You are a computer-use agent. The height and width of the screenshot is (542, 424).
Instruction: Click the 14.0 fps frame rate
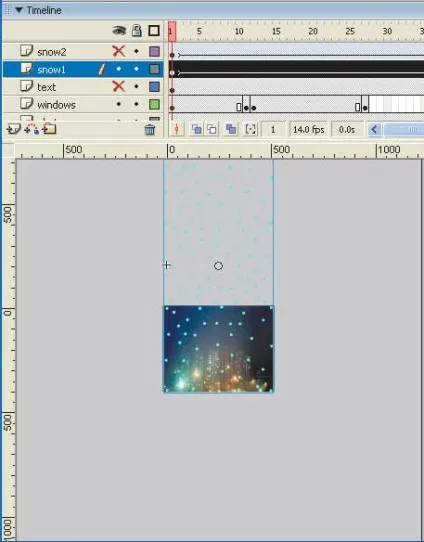[x=308, y=130]
